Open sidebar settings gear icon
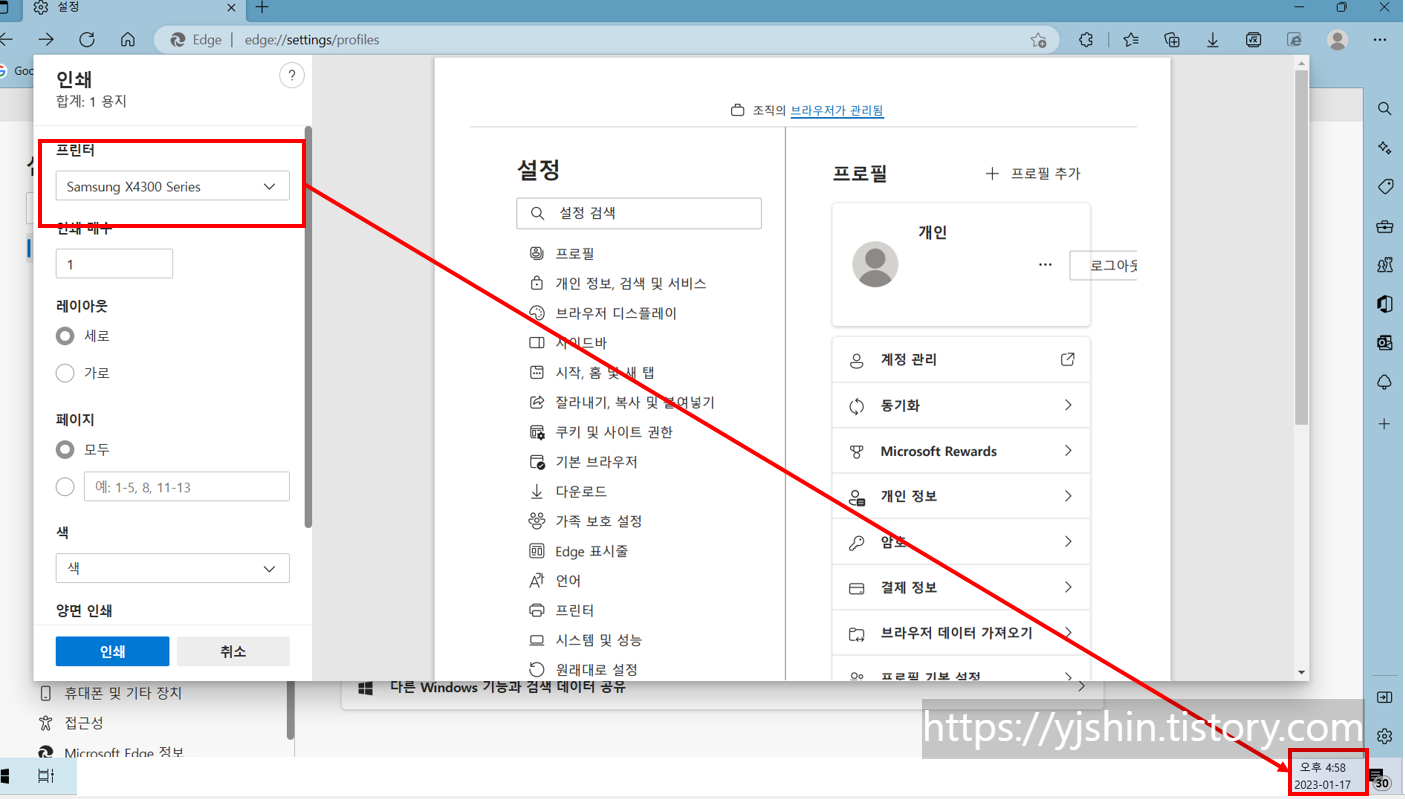 (1385, 736)
